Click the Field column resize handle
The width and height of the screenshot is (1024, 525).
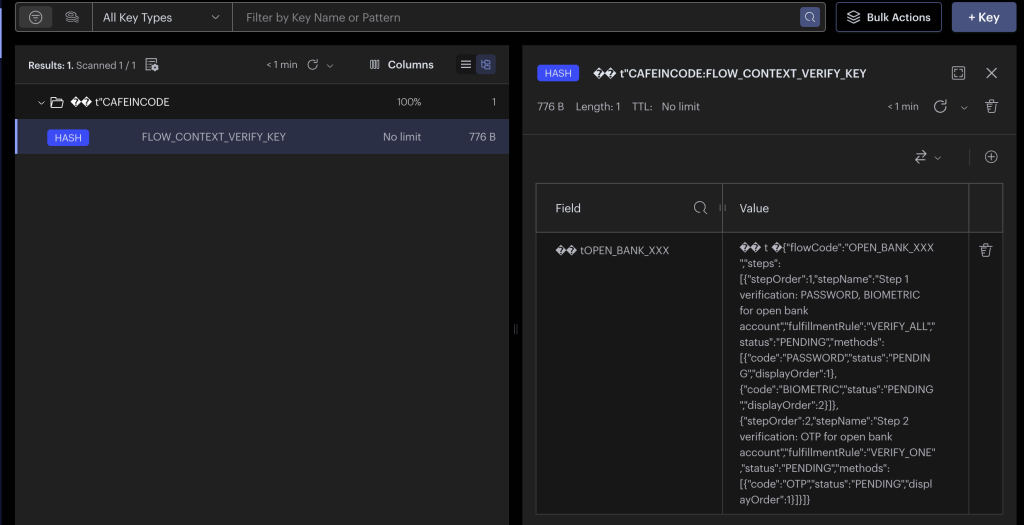click(722, 208)
